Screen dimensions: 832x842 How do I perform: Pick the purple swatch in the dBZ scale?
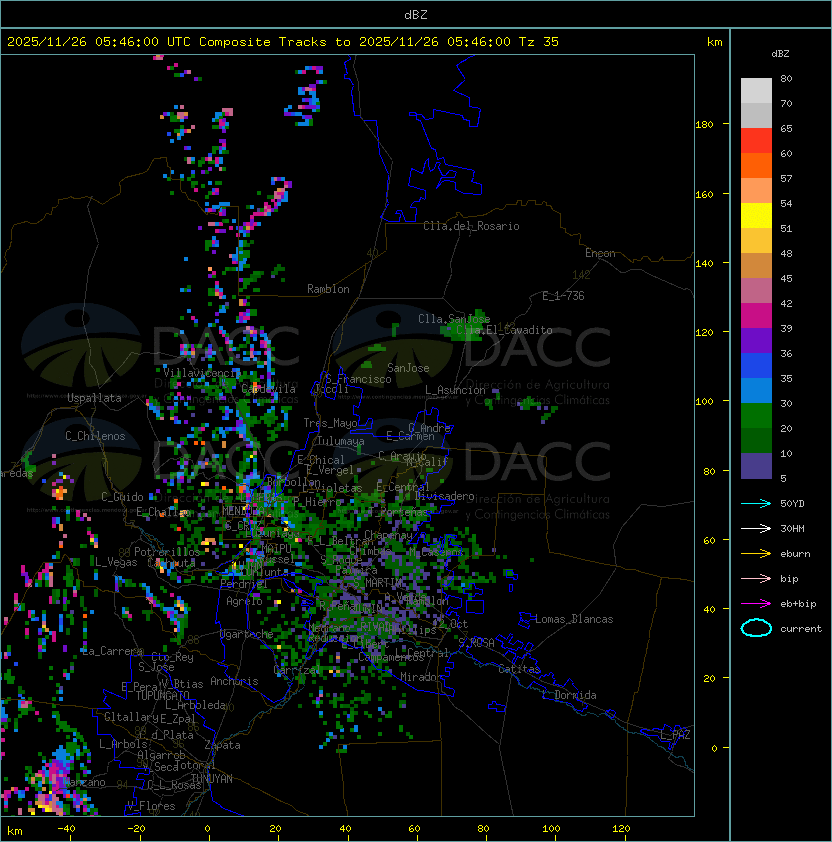pos(756,340)
